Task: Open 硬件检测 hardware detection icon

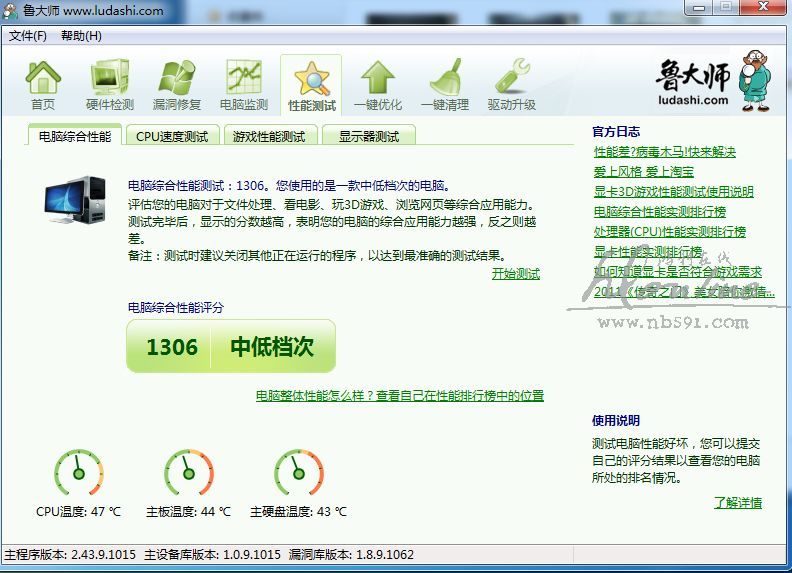Action: [110, 85]
